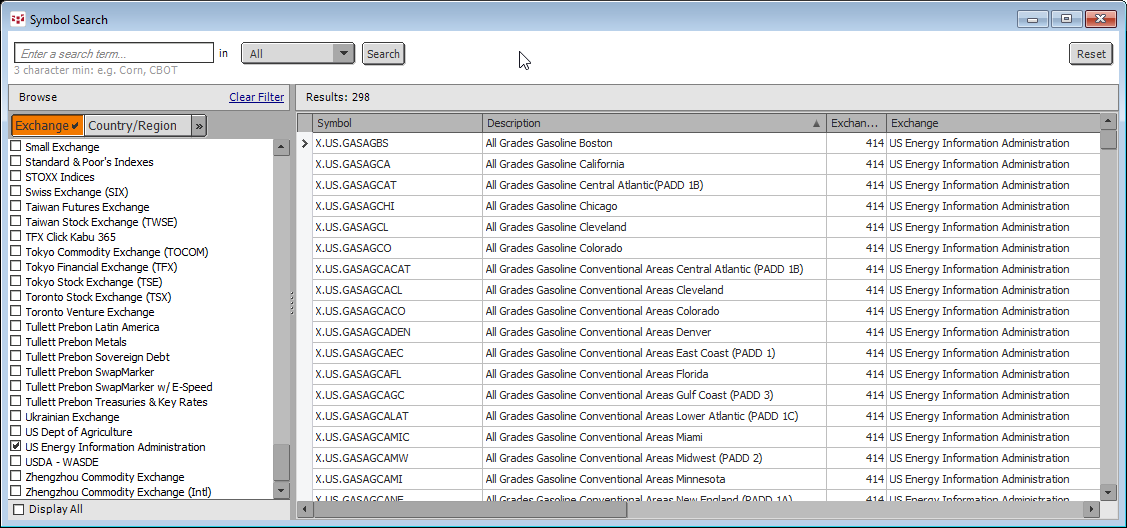Toggle the Display All checkbox
The height and width of the screenshot is (528, 1127).
(x=19, y=509)
